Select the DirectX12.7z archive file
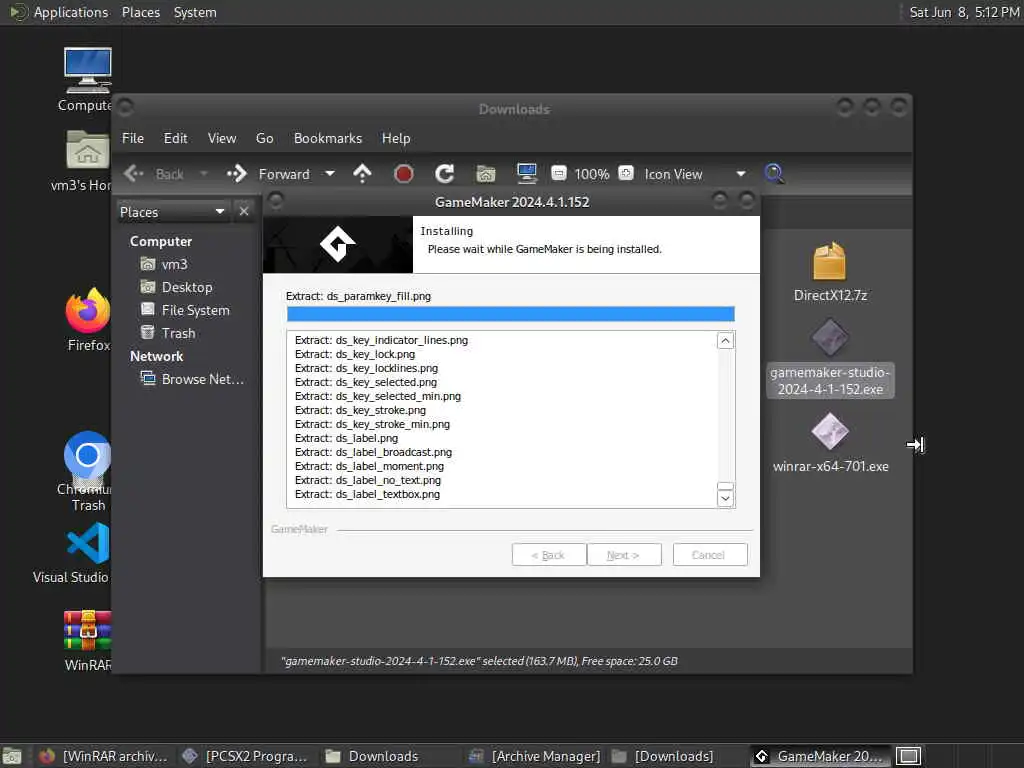The width and height of the screenshot is (1024, 768). click(x=830, y=272)
